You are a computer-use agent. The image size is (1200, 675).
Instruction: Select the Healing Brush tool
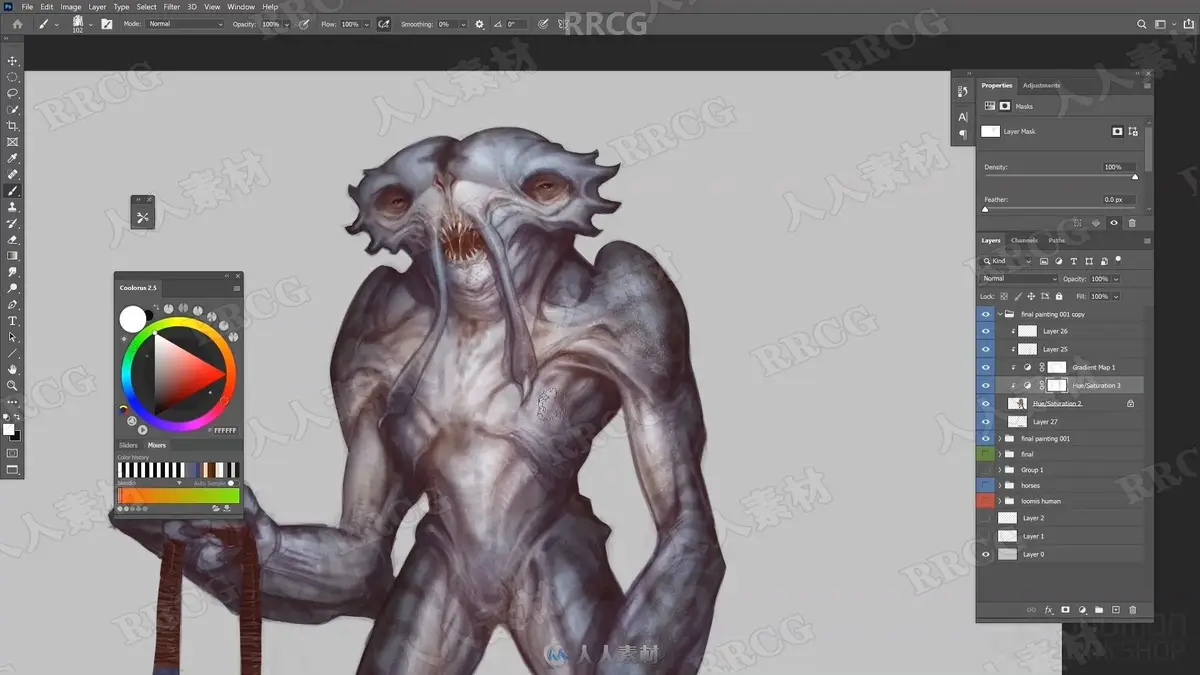[13, 174]
